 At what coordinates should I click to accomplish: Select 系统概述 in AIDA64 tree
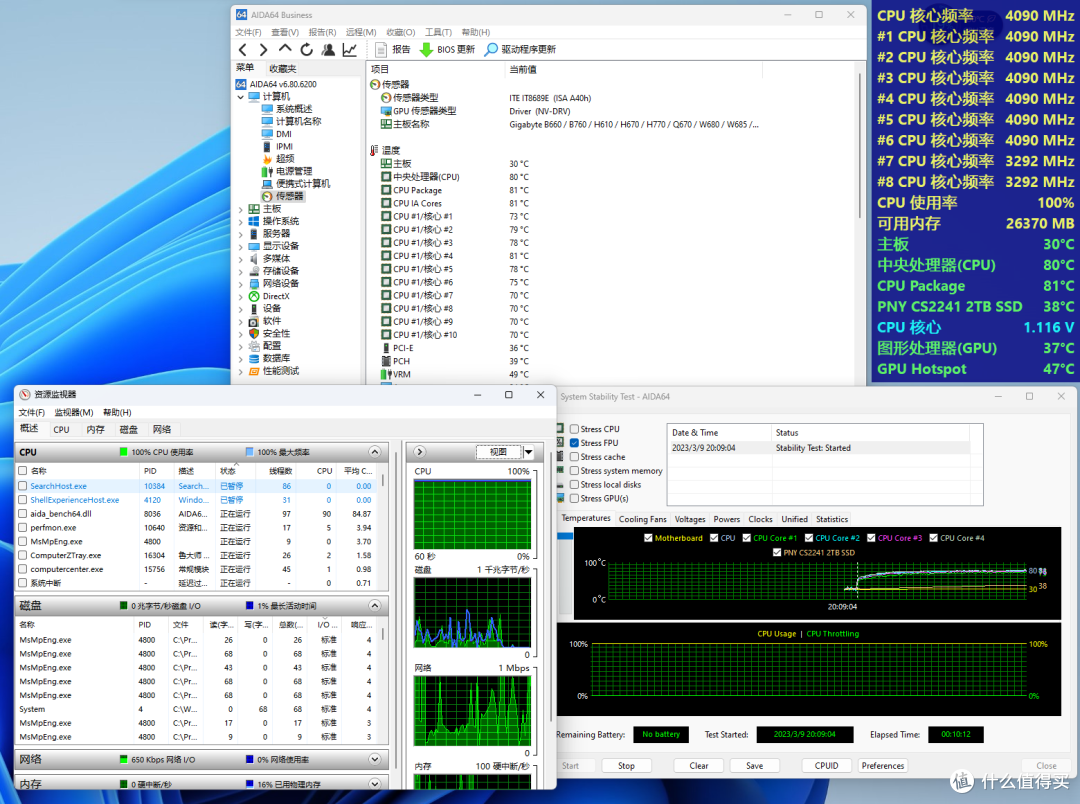287,109
